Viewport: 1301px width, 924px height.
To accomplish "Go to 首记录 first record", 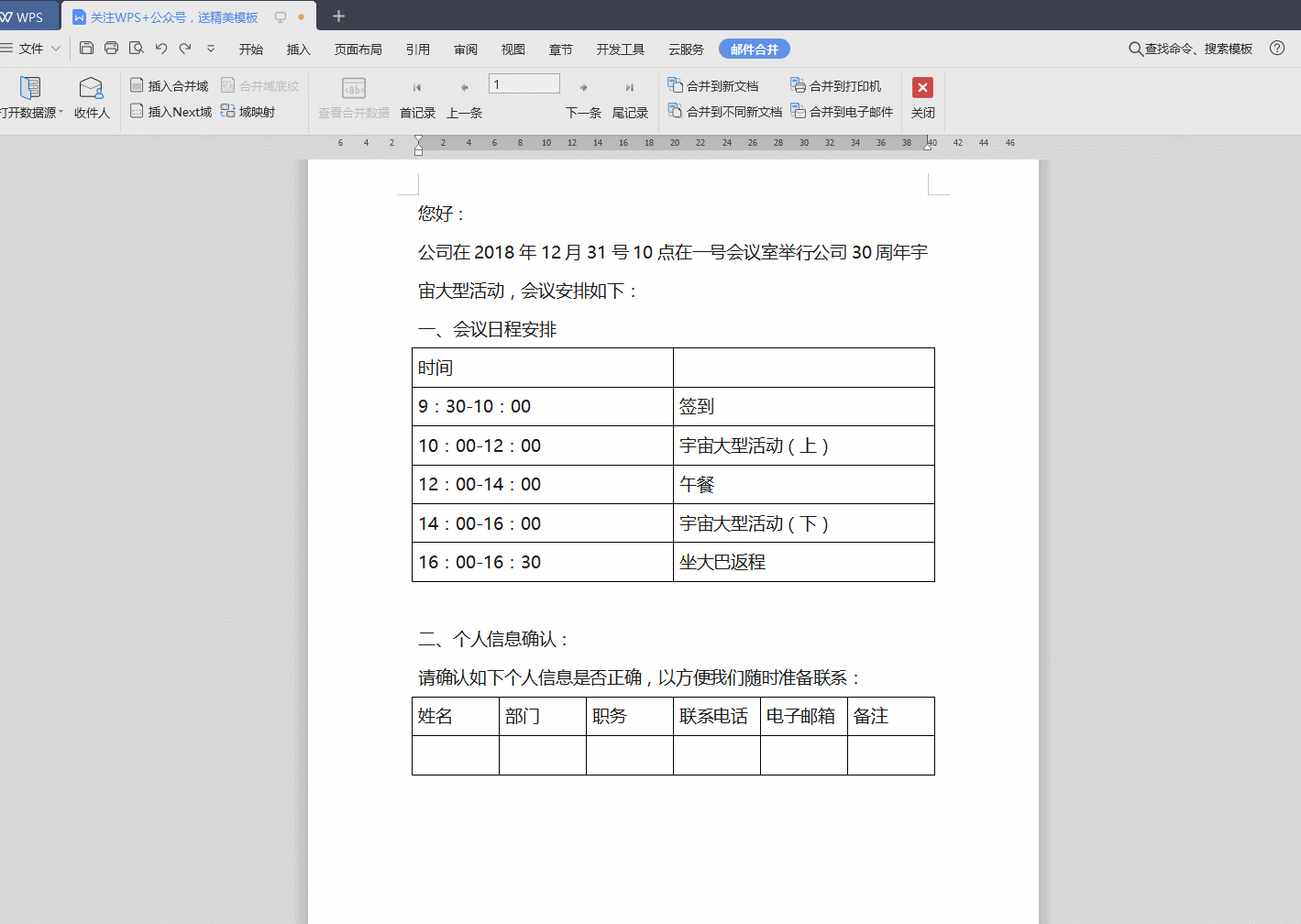I will [417, 98].
